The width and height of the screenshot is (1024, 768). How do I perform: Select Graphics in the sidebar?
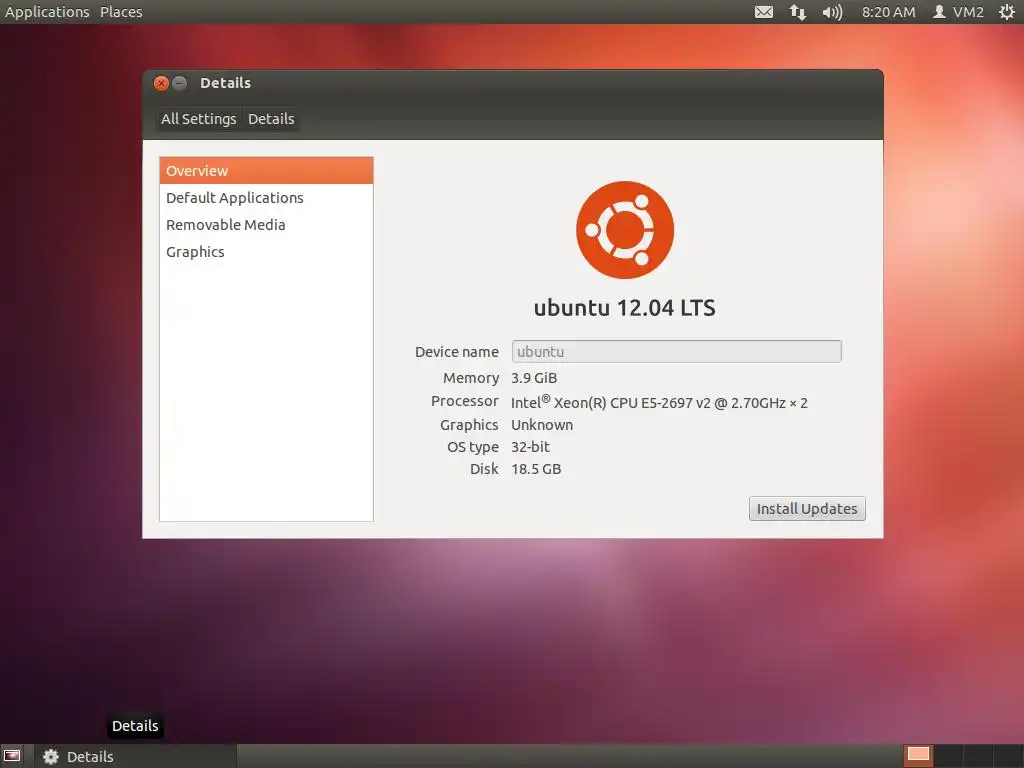[266, 252]
